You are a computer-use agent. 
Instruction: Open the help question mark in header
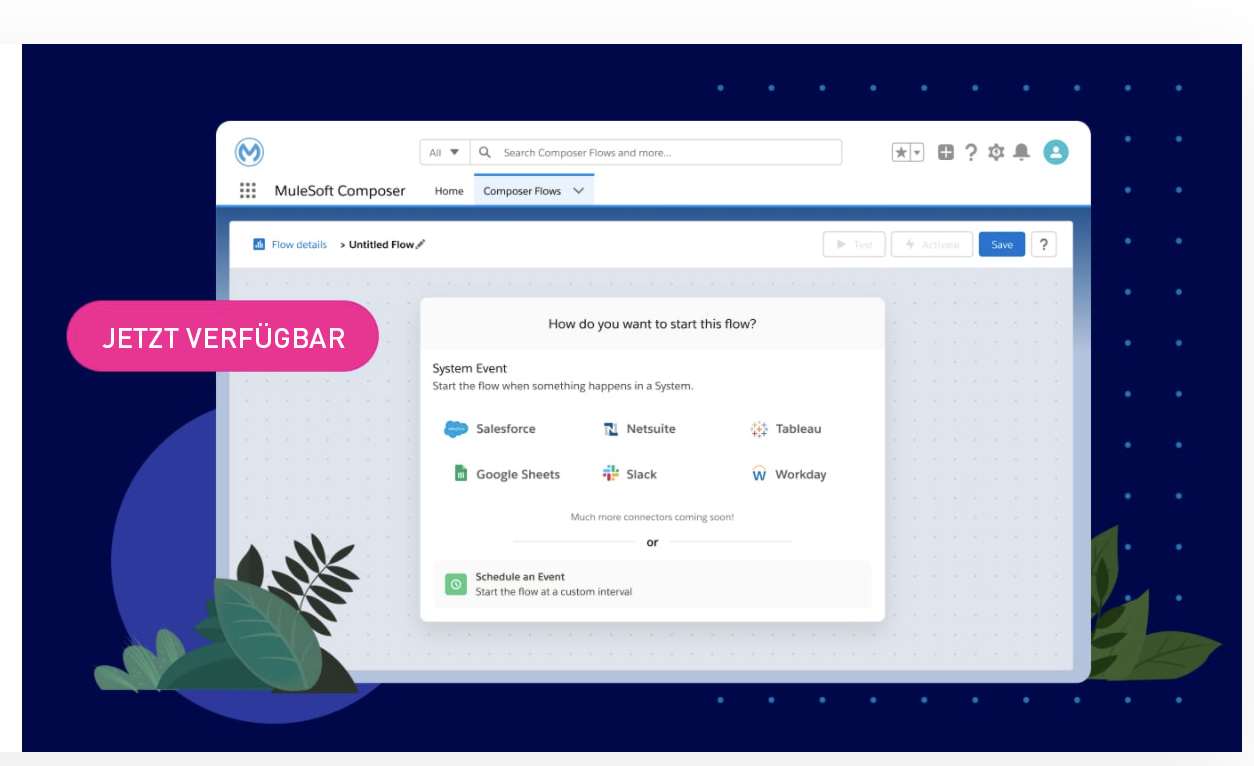pyautogui.click(x=970, y=152)
